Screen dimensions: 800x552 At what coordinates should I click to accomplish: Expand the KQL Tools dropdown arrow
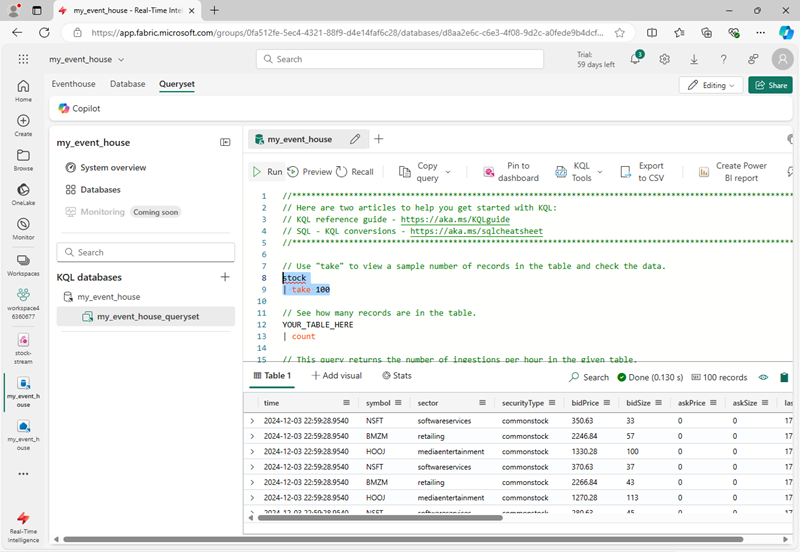(600, 172)
